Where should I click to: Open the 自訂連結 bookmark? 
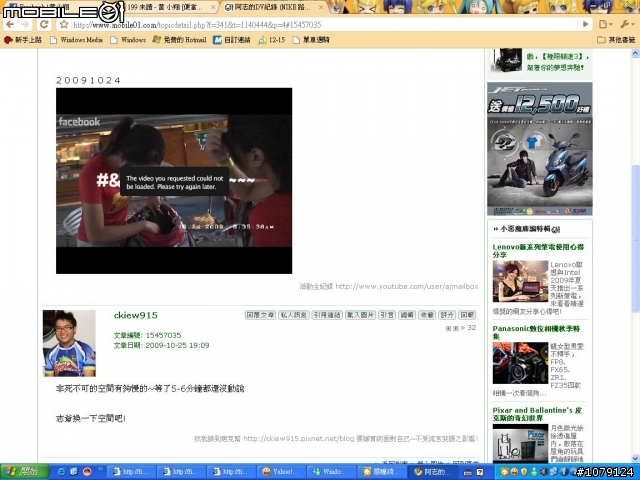pos(232,40)
